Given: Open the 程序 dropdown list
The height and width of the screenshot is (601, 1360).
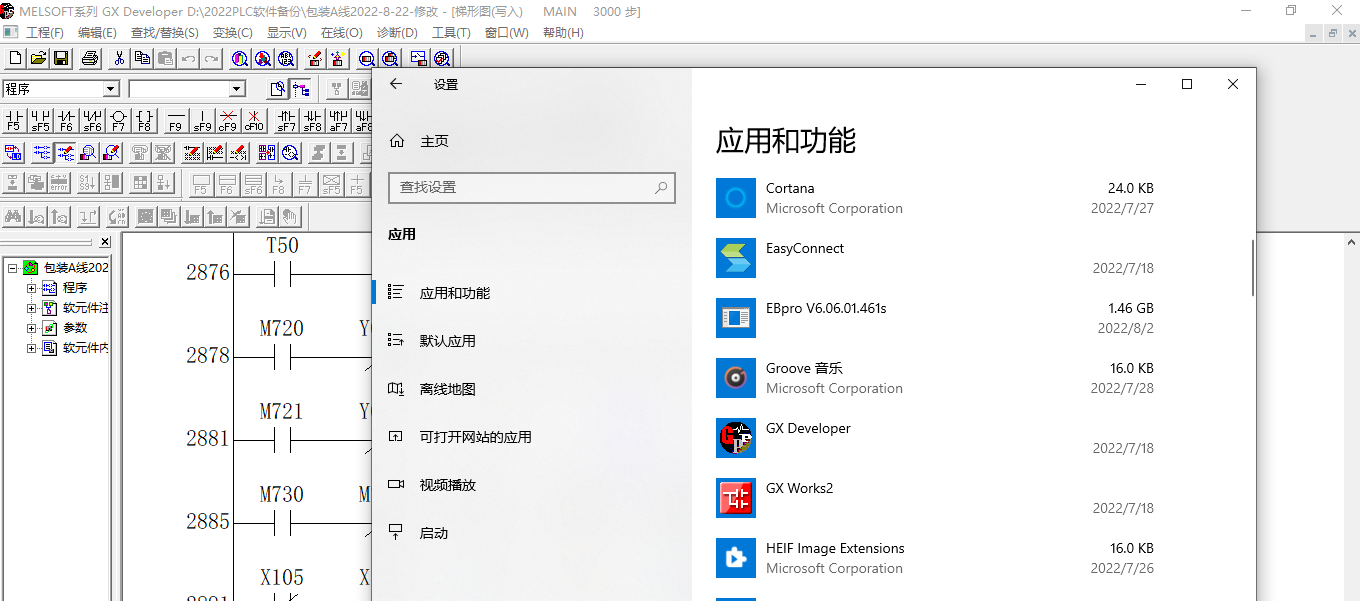Looking at the screenshot, I should [x=111, y=89].
